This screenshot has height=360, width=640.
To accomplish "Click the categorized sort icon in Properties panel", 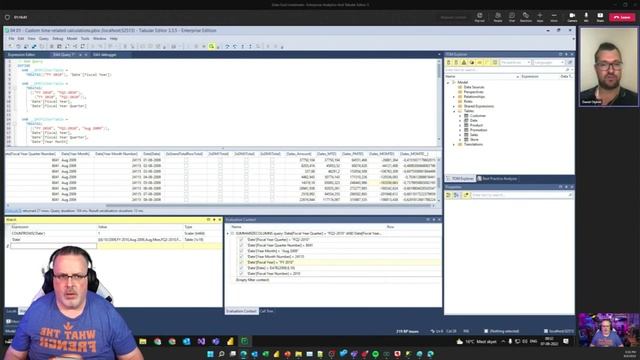I will (x=449, y=195).
